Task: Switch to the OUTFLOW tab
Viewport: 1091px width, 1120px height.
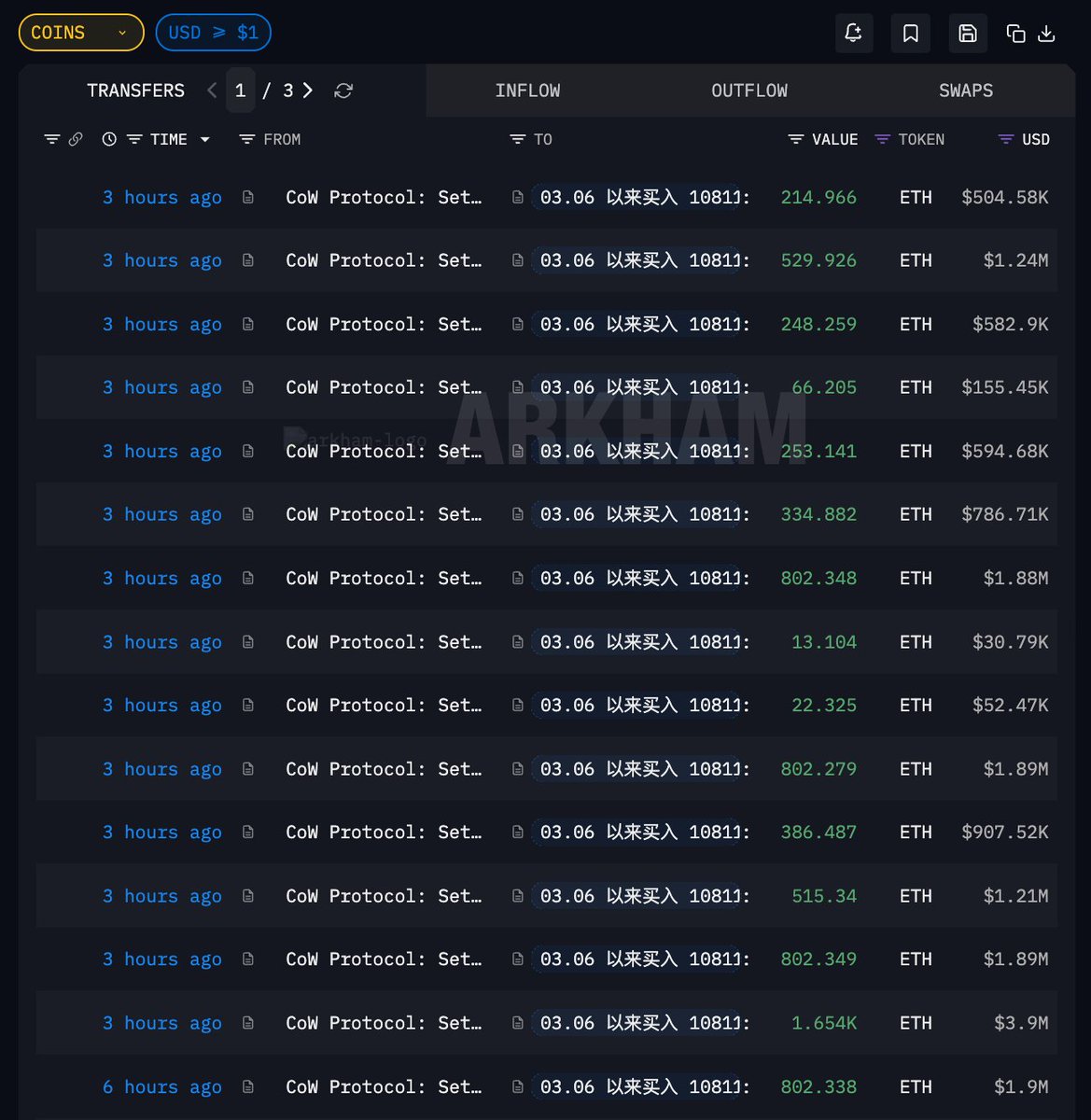Action: click(749, 91)
